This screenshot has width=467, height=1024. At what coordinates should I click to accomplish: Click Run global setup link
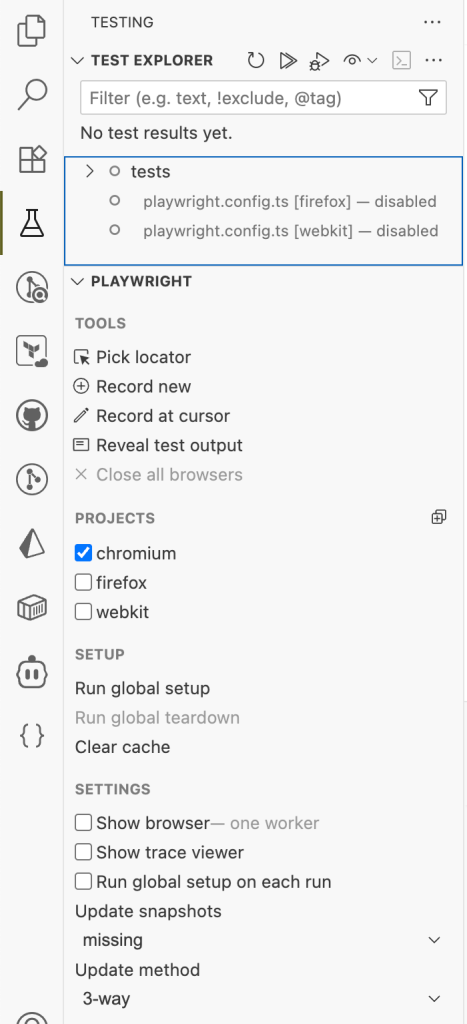click(x=142, y=688)
